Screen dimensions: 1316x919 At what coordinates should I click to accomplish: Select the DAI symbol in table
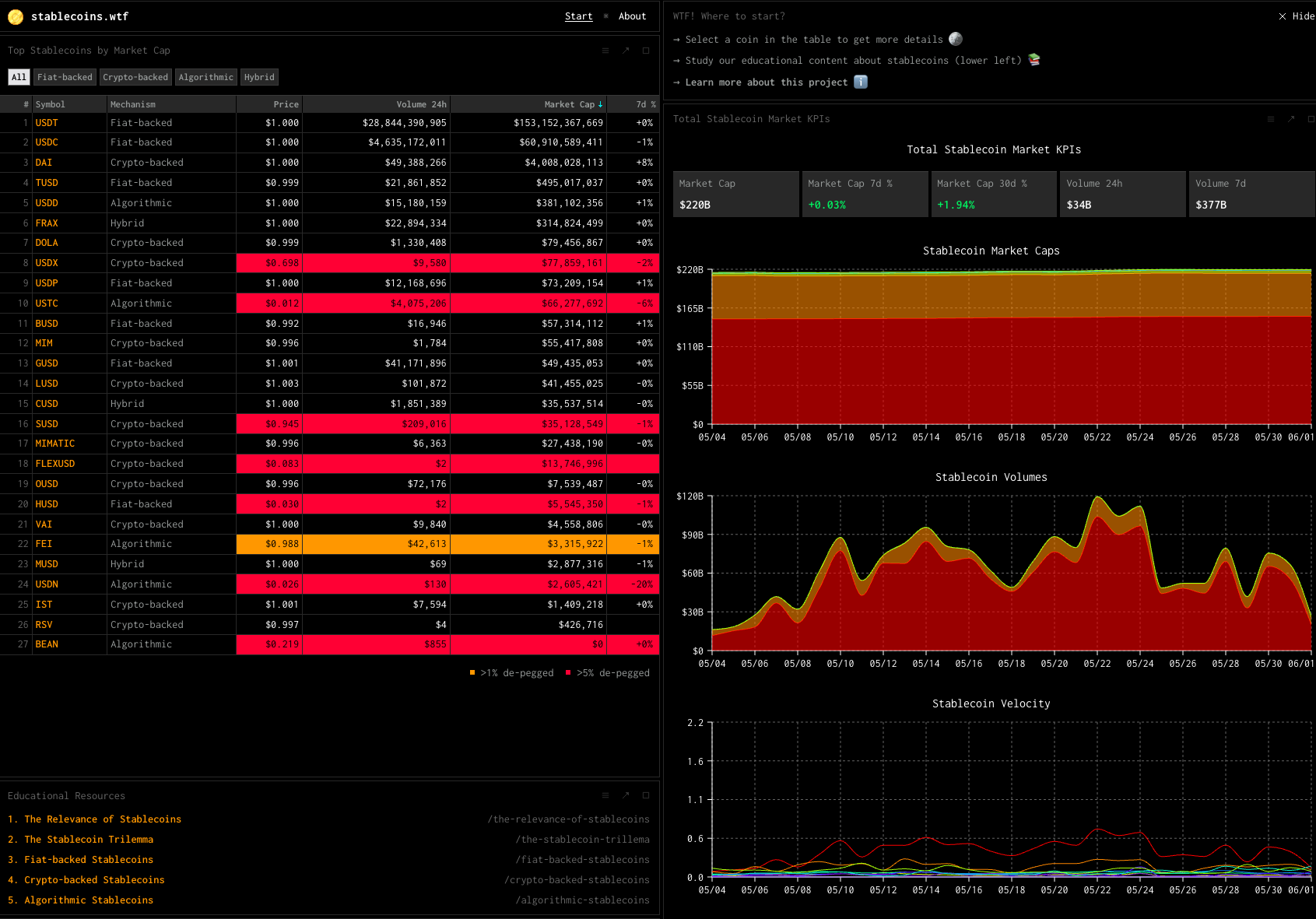tap(44, 163)
